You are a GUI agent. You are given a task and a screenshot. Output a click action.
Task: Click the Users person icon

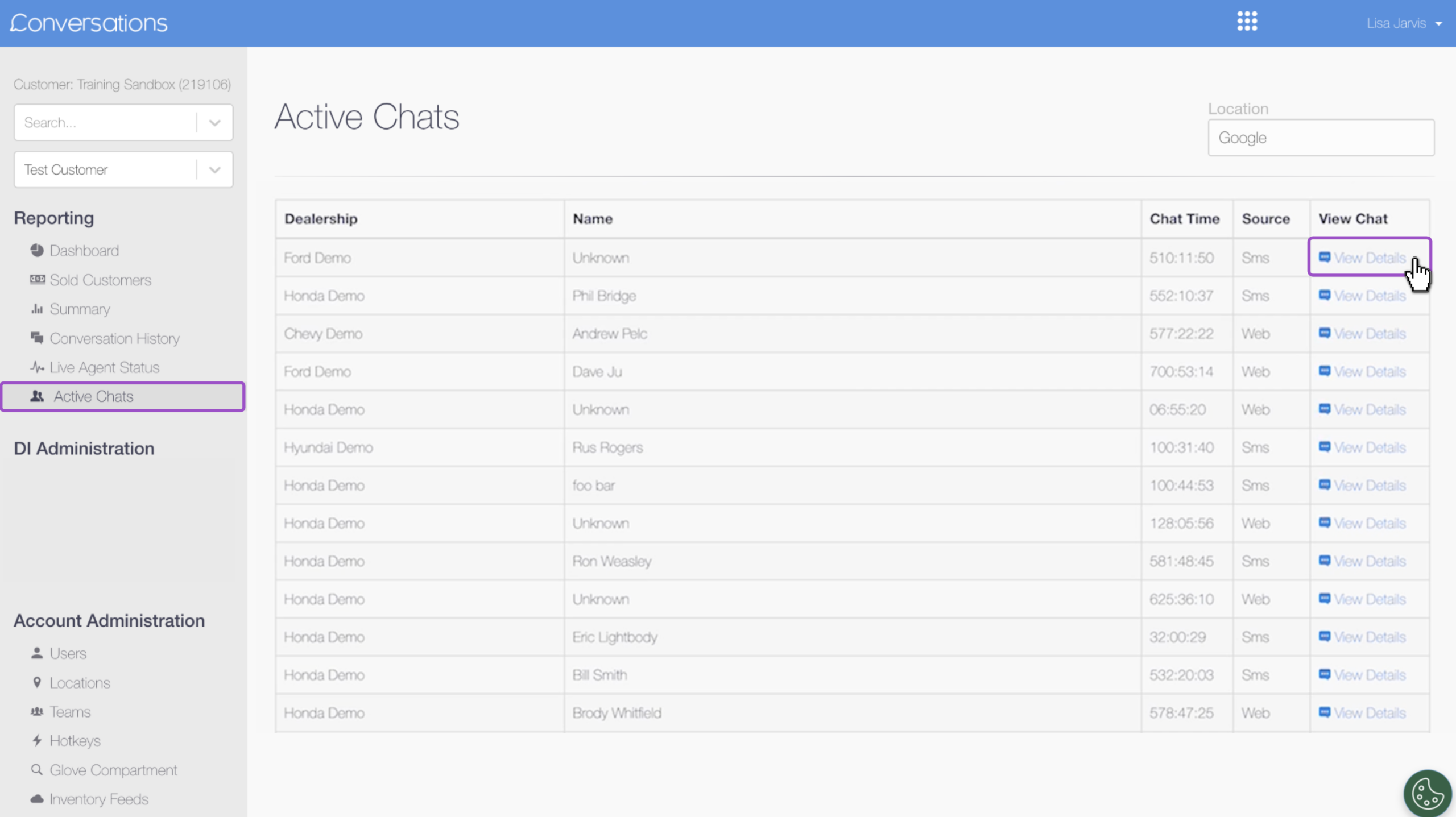click(37, 653)
